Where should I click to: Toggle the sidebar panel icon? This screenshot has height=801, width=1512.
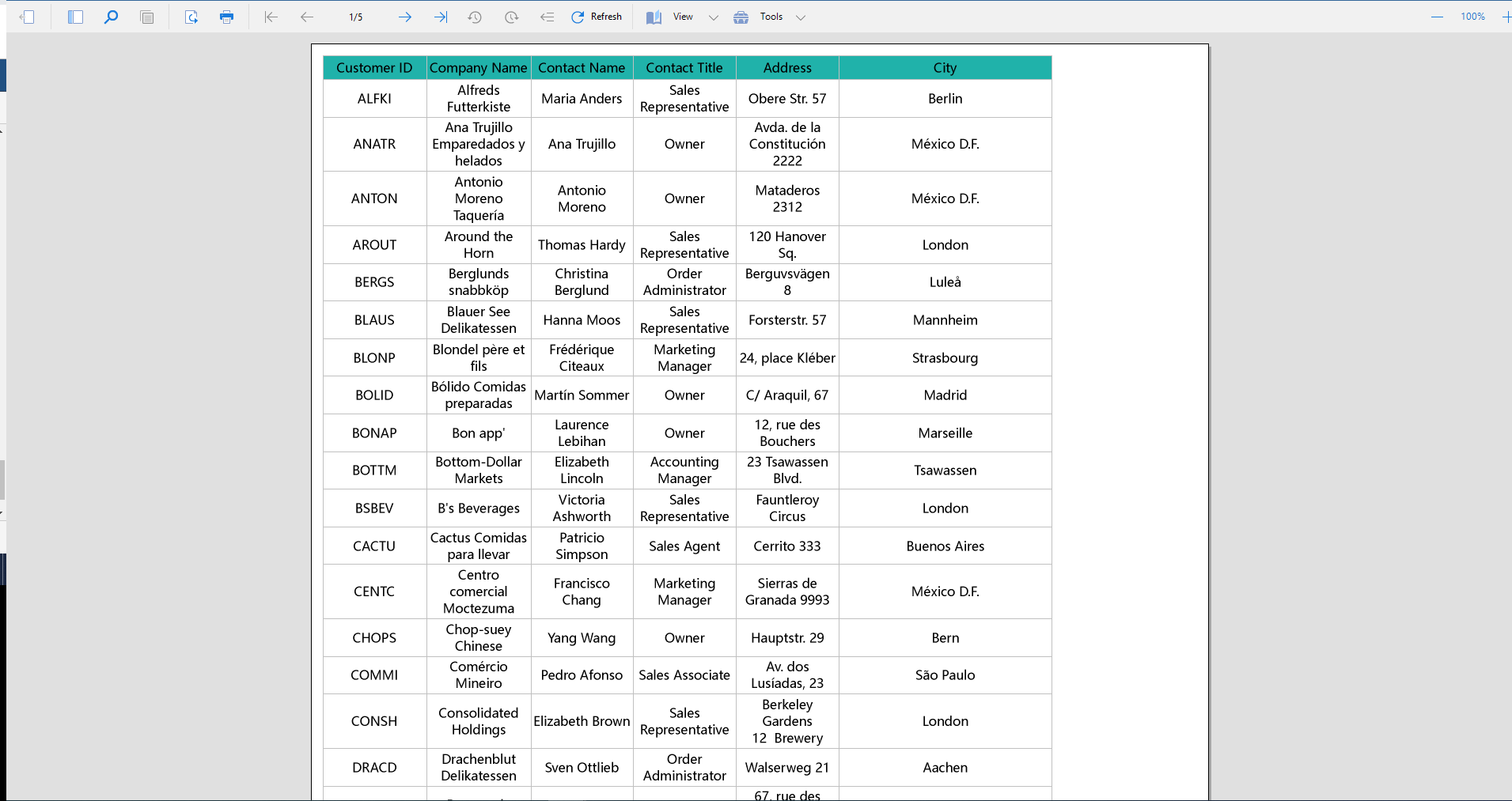pos(75,17)
